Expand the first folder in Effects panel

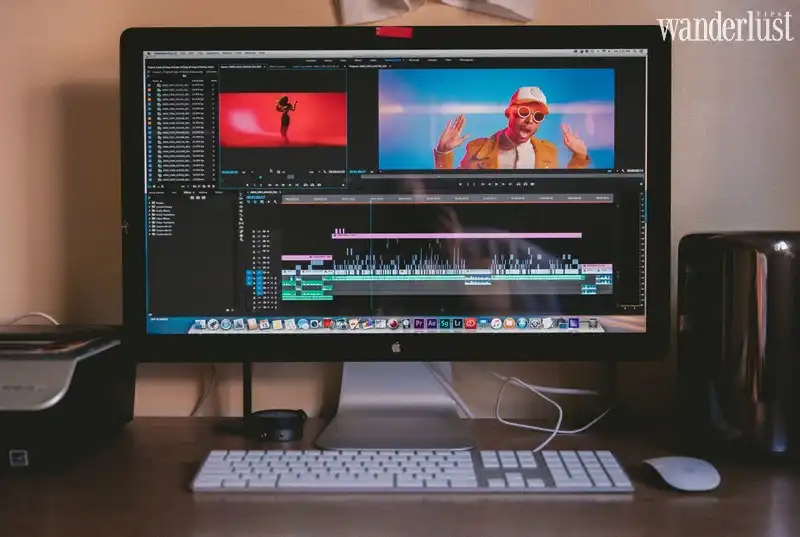(152, 203)
